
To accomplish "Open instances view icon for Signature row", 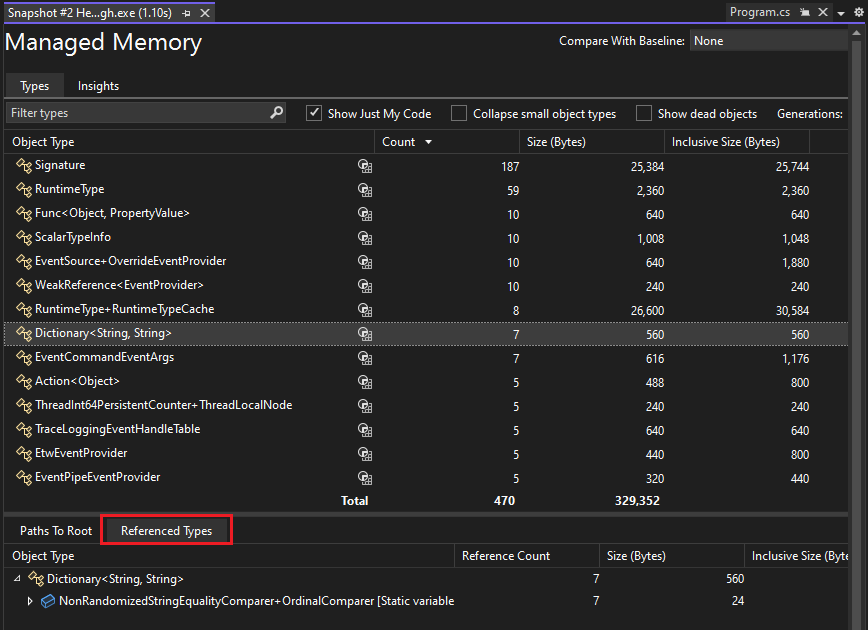I will tap(364, 166).
